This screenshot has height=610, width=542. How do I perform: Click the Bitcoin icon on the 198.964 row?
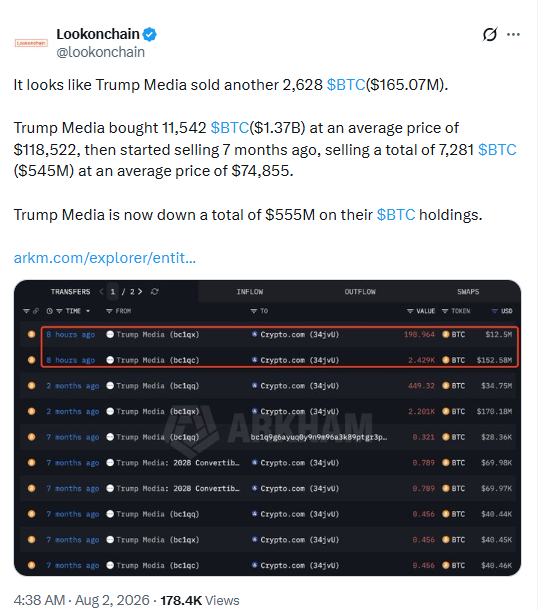click(446, 334)
